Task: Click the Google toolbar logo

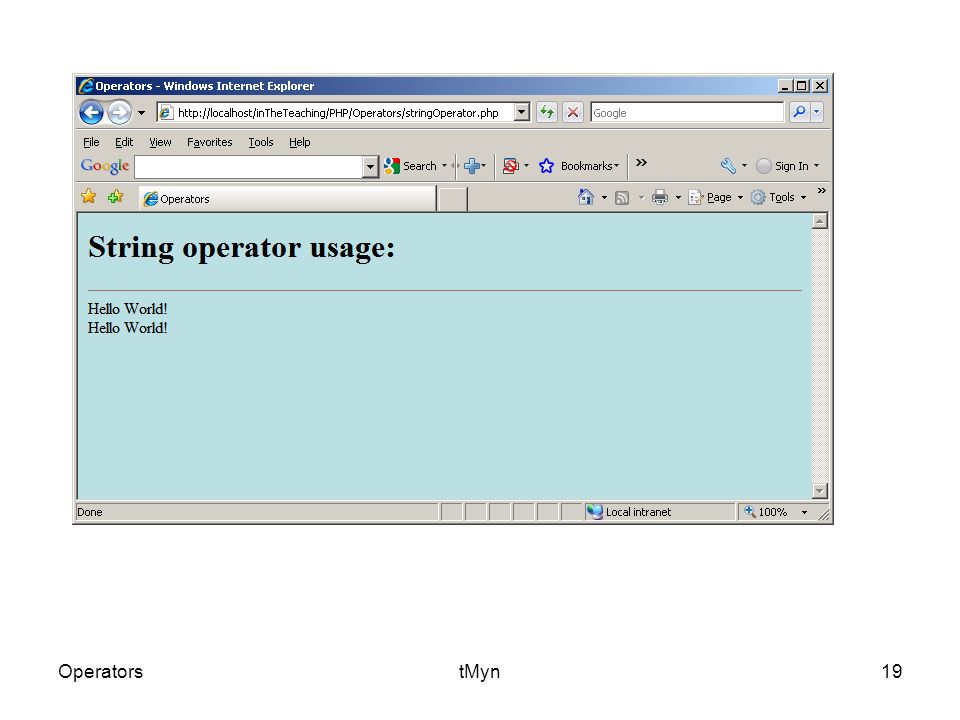Action: pyautogui.click(x=105, y=166)
